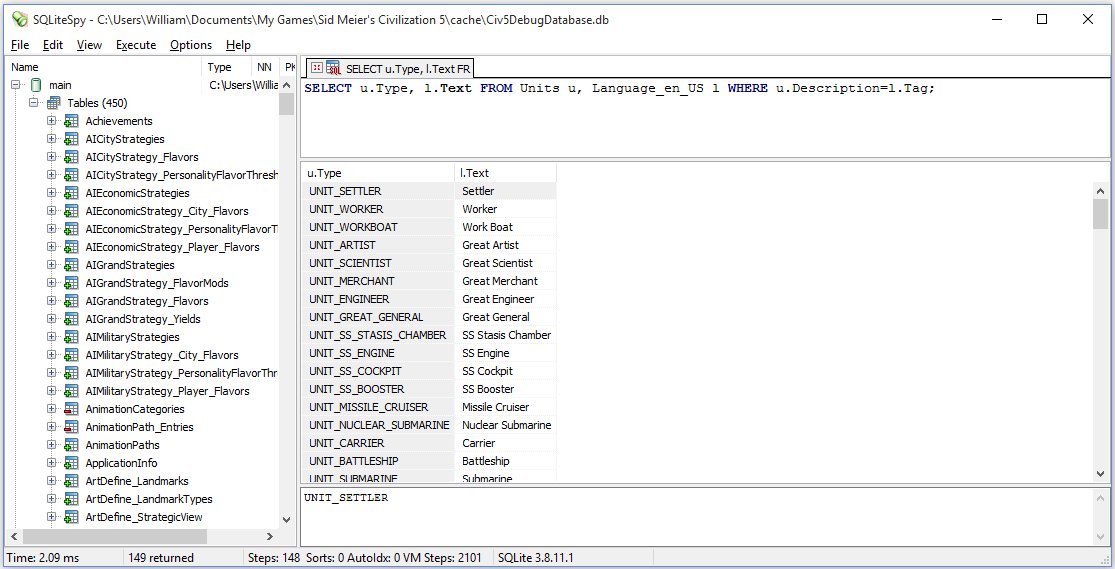Click the cell value pane showing UNIT_SETTLER
Image resolution: width=1115 pixels, height=569 pixels.
pyautogui.click(x=697, y=516)
